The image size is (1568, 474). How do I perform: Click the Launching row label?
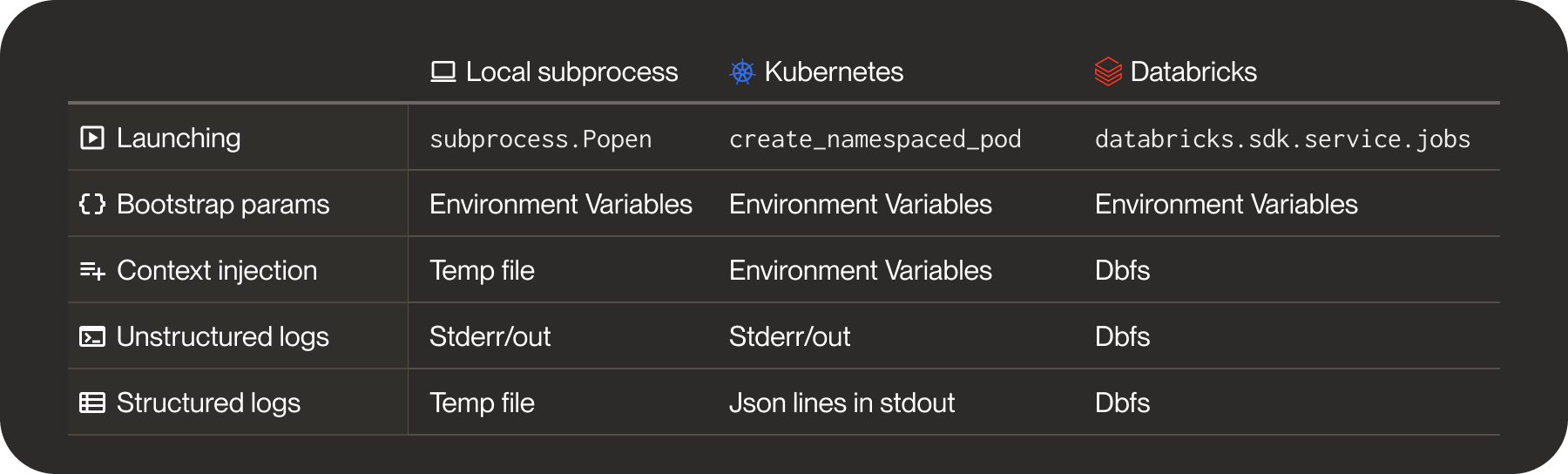[x=179, y=138]
